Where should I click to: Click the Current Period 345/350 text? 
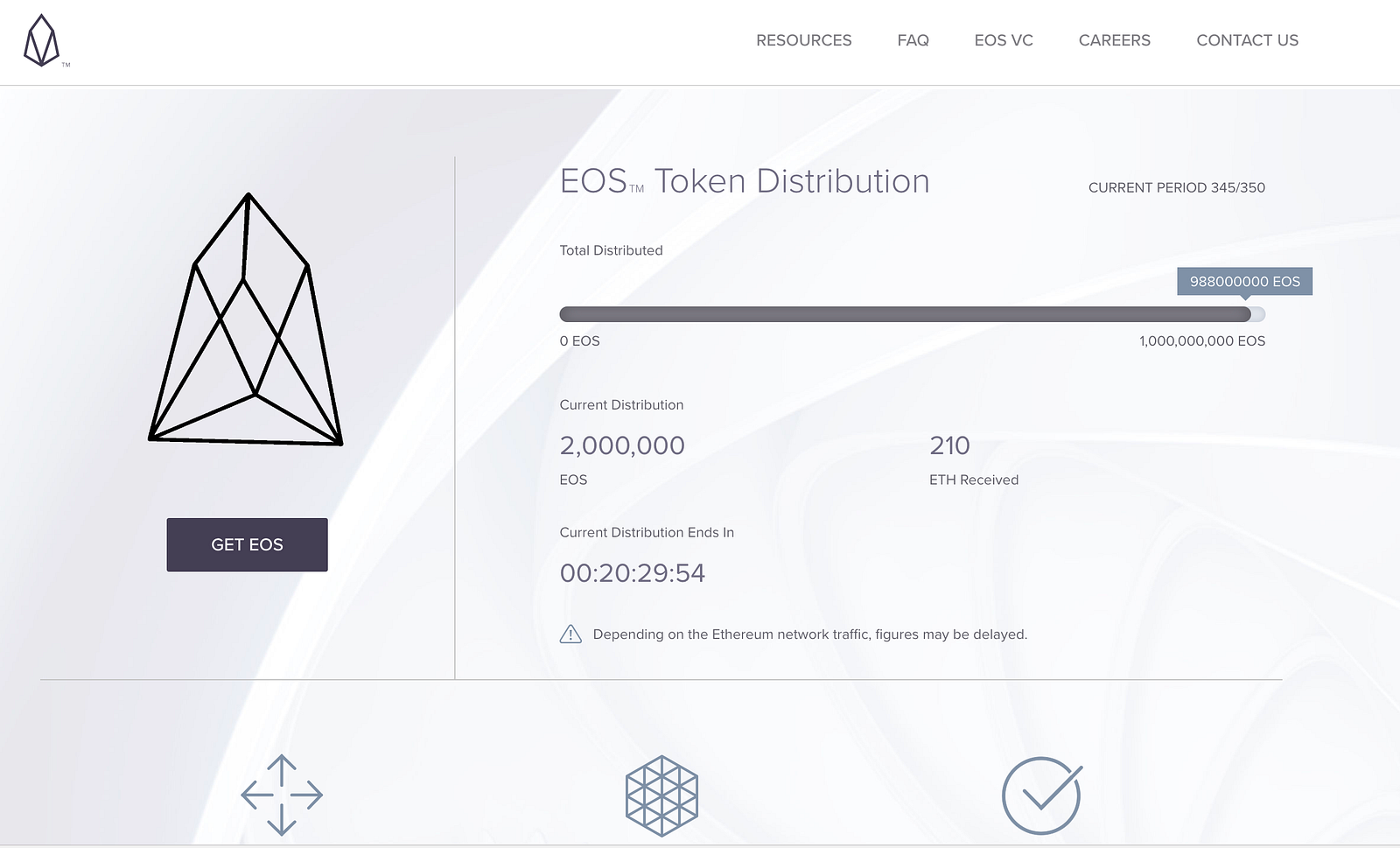click(1176, 187)
